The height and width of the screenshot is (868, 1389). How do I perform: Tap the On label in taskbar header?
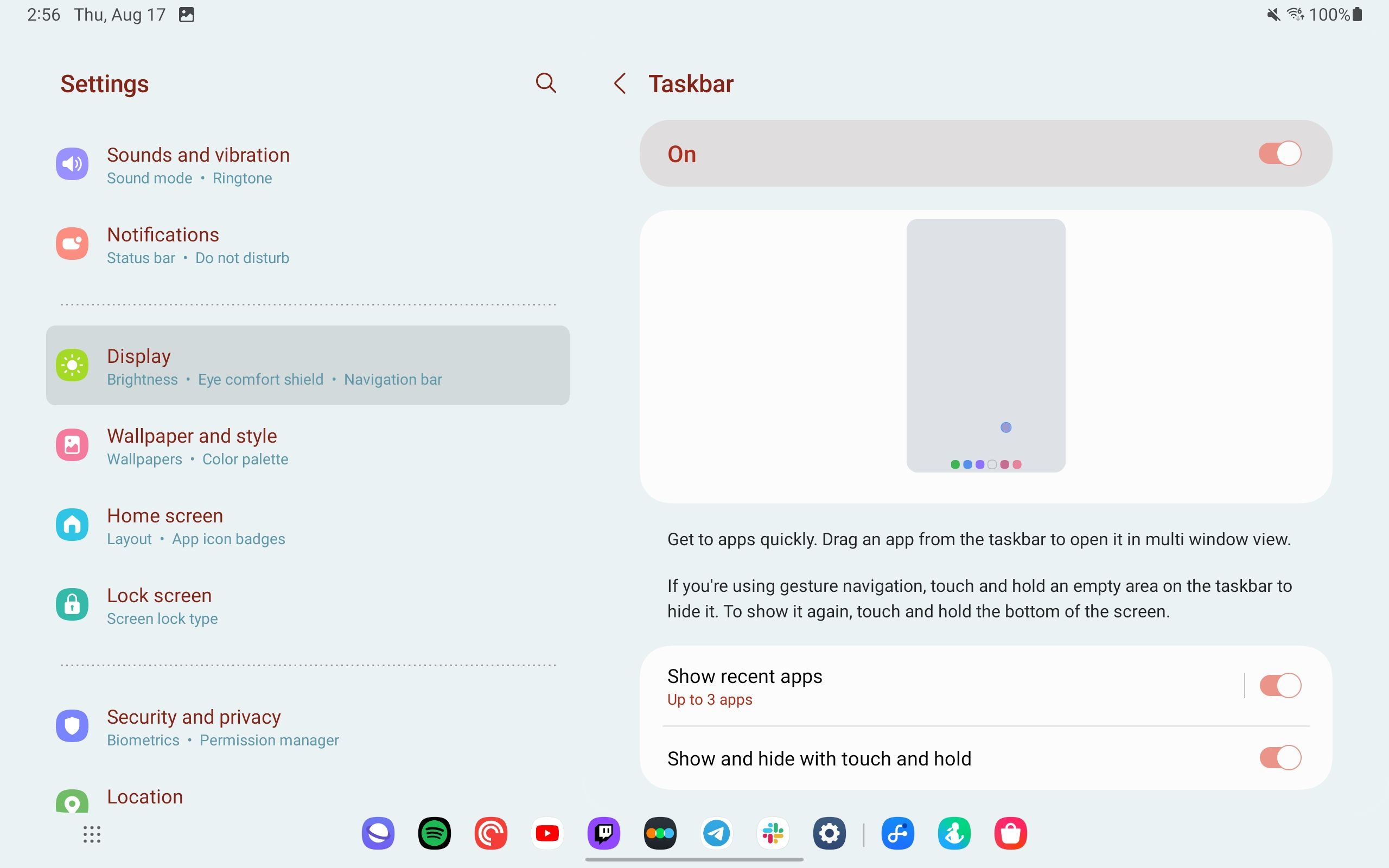[x=681, y=154]
